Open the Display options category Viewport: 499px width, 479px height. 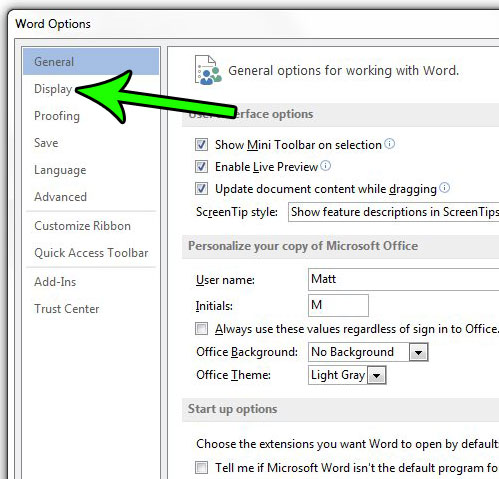click(53, 89)
